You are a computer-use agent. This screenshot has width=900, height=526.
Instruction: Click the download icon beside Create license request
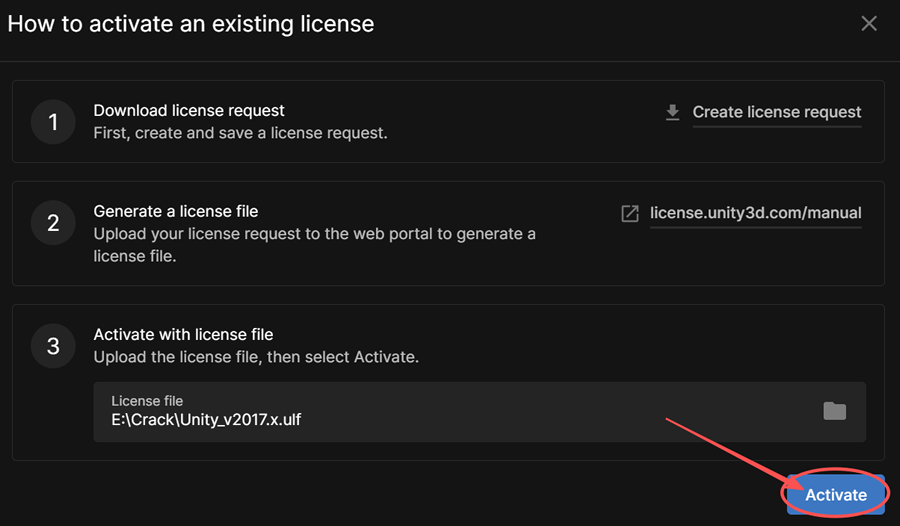(x=672, y=112)
